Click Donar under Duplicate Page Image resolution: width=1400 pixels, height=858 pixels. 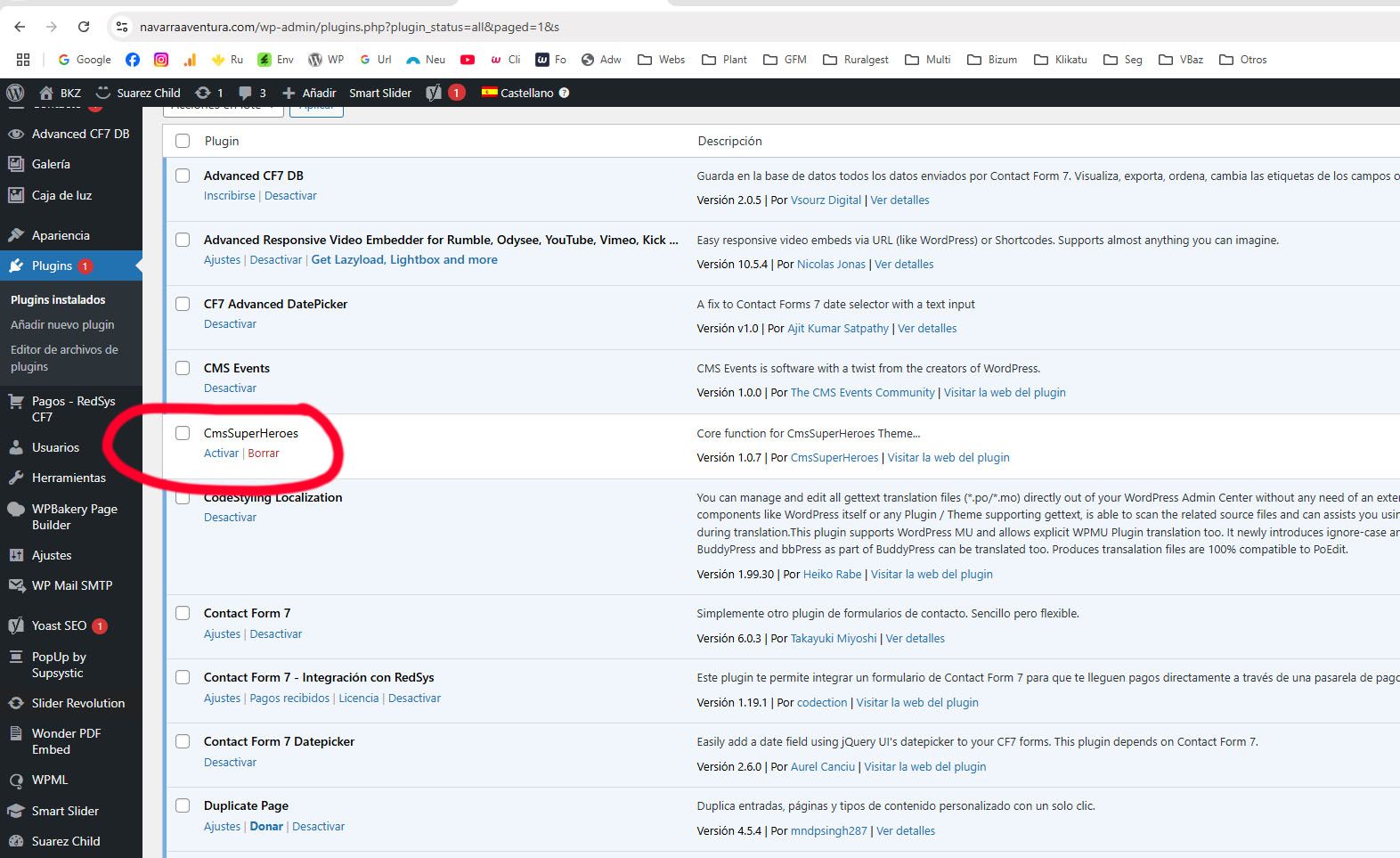pyautogui.click(x=266, y=827)
